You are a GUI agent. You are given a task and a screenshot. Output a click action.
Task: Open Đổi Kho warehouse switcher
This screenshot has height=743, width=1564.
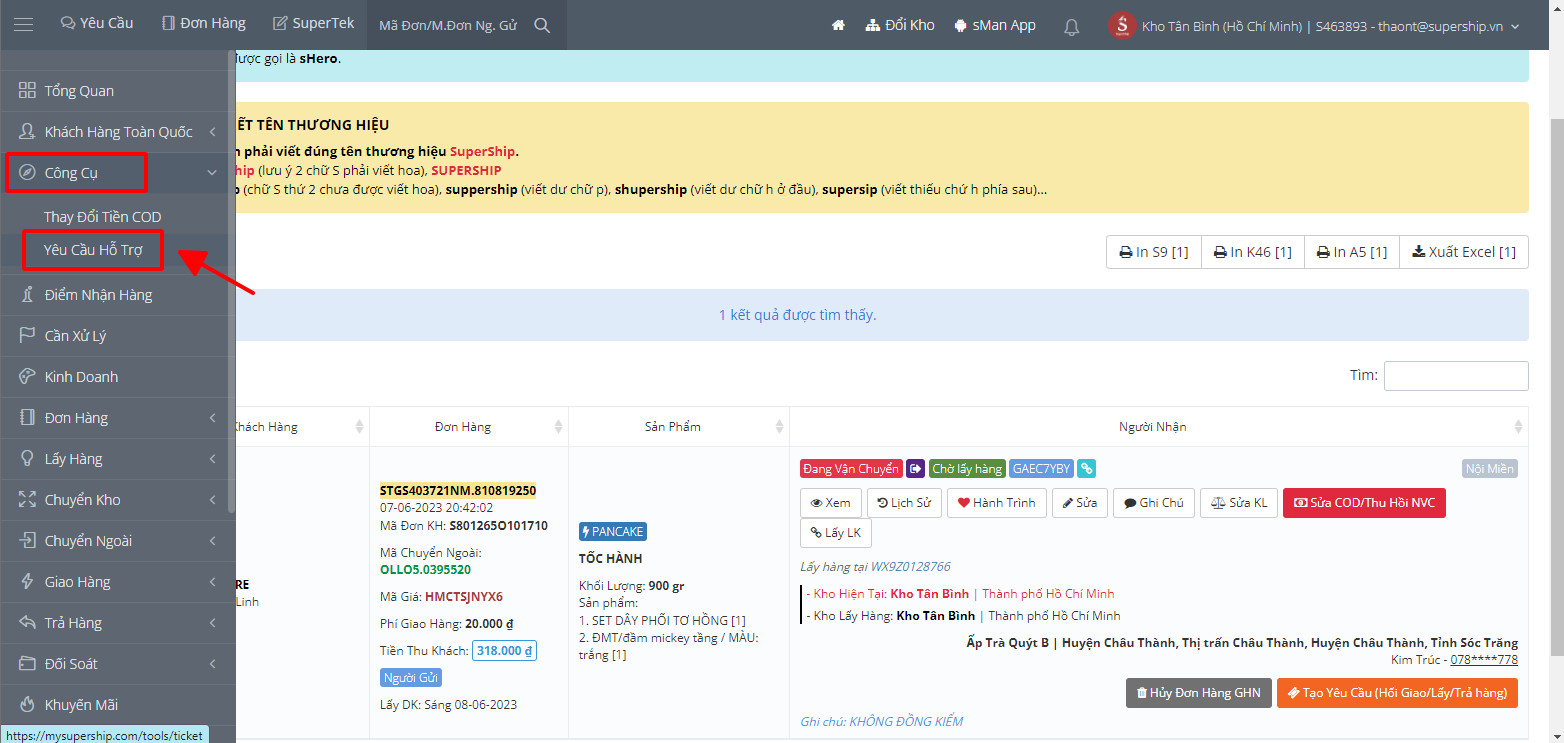point(900,25)
